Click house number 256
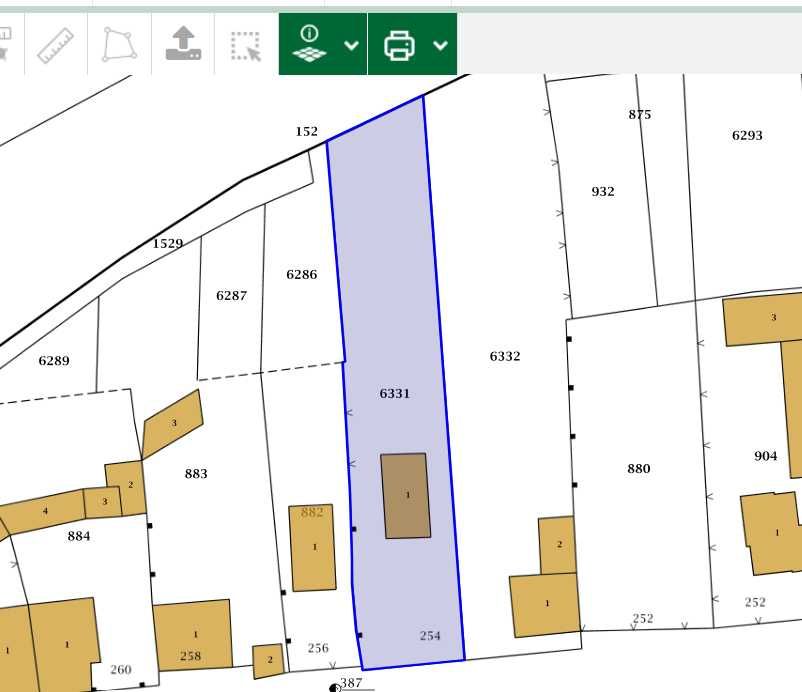 click(x=318, y=648)
